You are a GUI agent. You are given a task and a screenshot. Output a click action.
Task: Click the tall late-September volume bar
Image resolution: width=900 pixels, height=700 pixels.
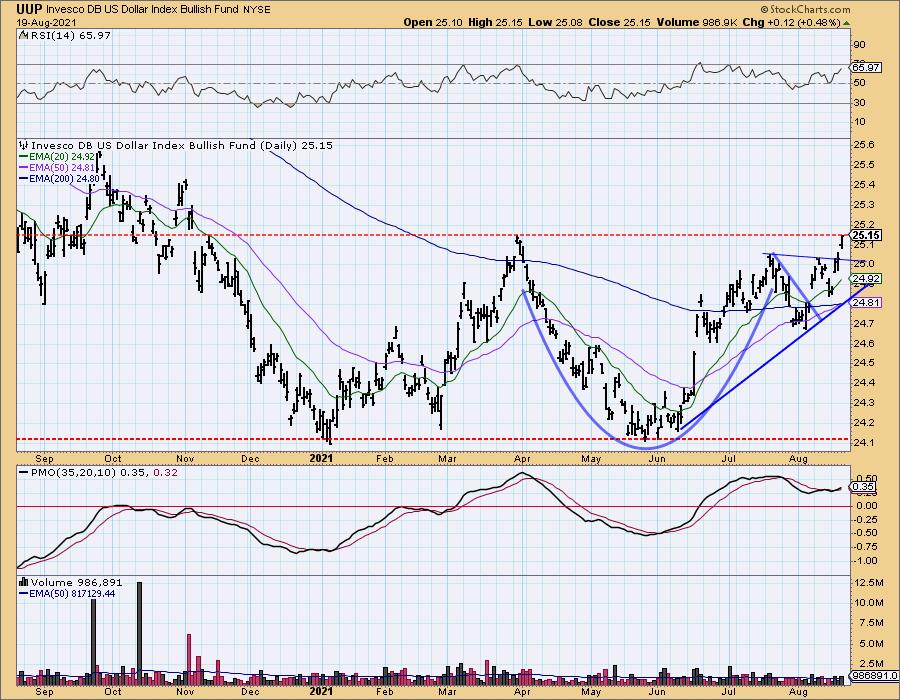tap(94, 644)
